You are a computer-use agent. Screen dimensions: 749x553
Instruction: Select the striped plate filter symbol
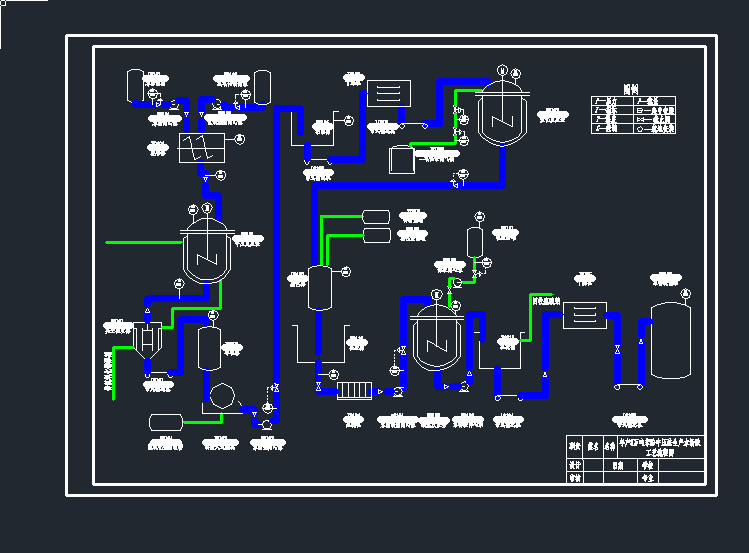pos(355,390)
